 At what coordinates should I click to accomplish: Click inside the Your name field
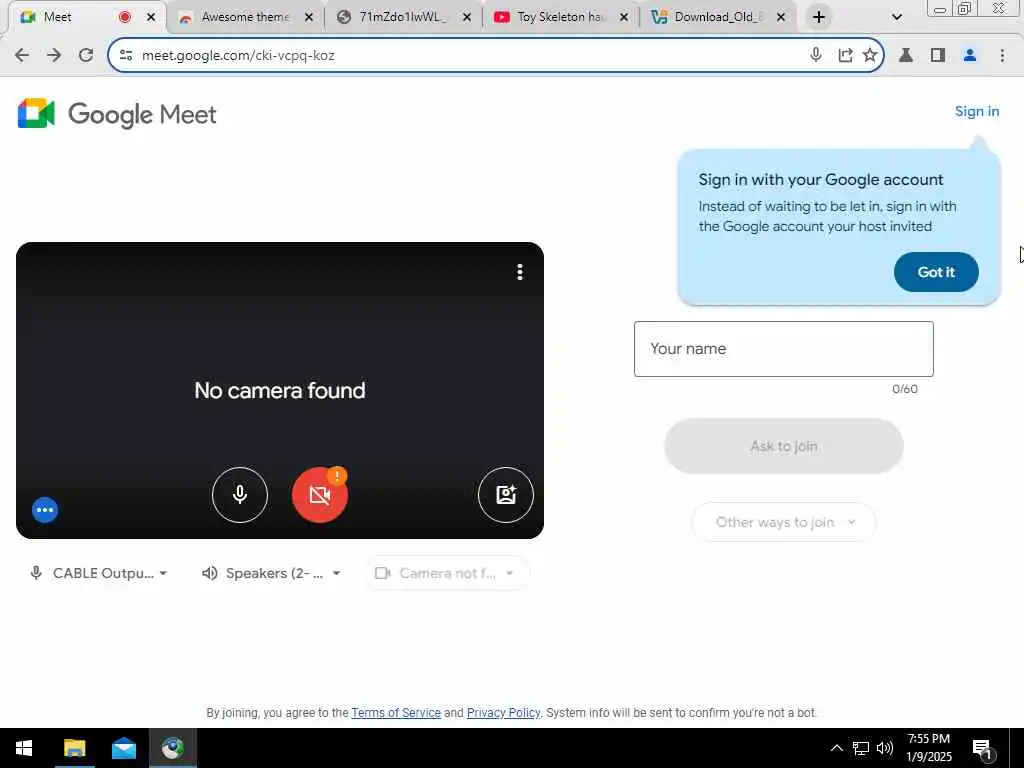[784, 349]
